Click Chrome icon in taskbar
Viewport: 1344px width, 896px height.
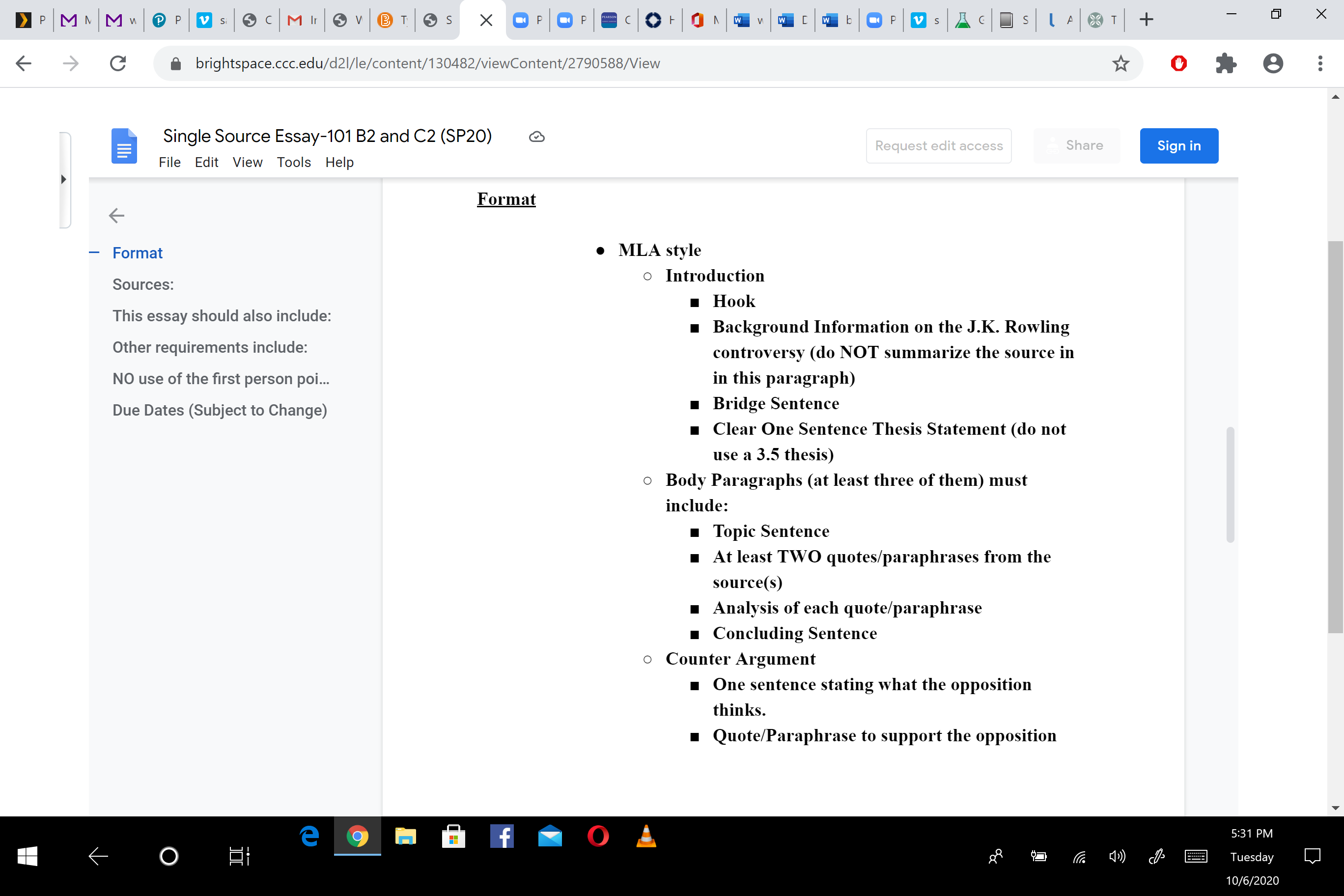click(357, 837)
